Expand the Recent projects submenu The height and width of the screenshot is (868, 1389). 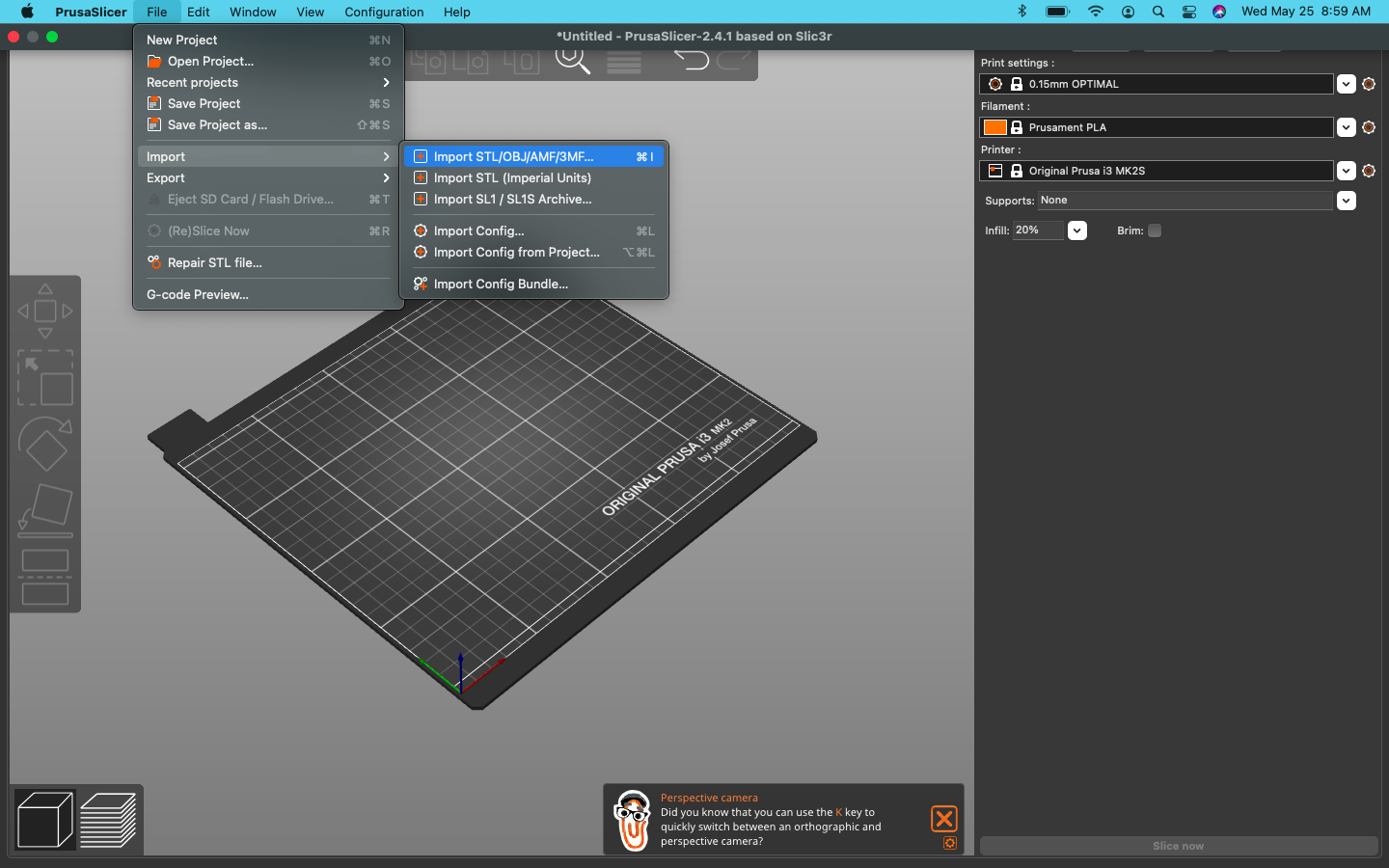[x=268, y=82]
